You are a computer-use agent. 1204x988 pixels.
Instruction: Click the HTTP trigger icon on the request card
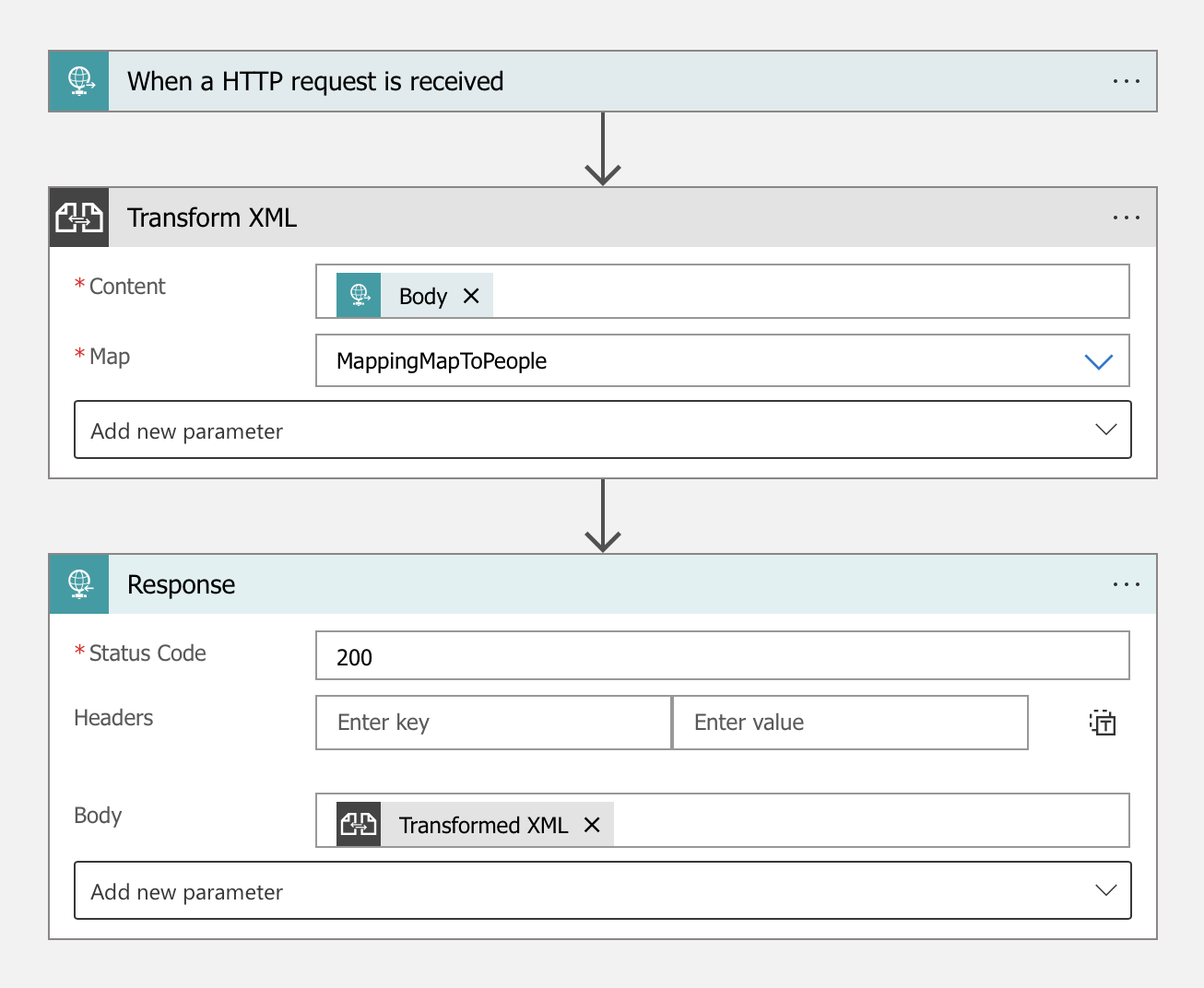[x=78, y=81]
